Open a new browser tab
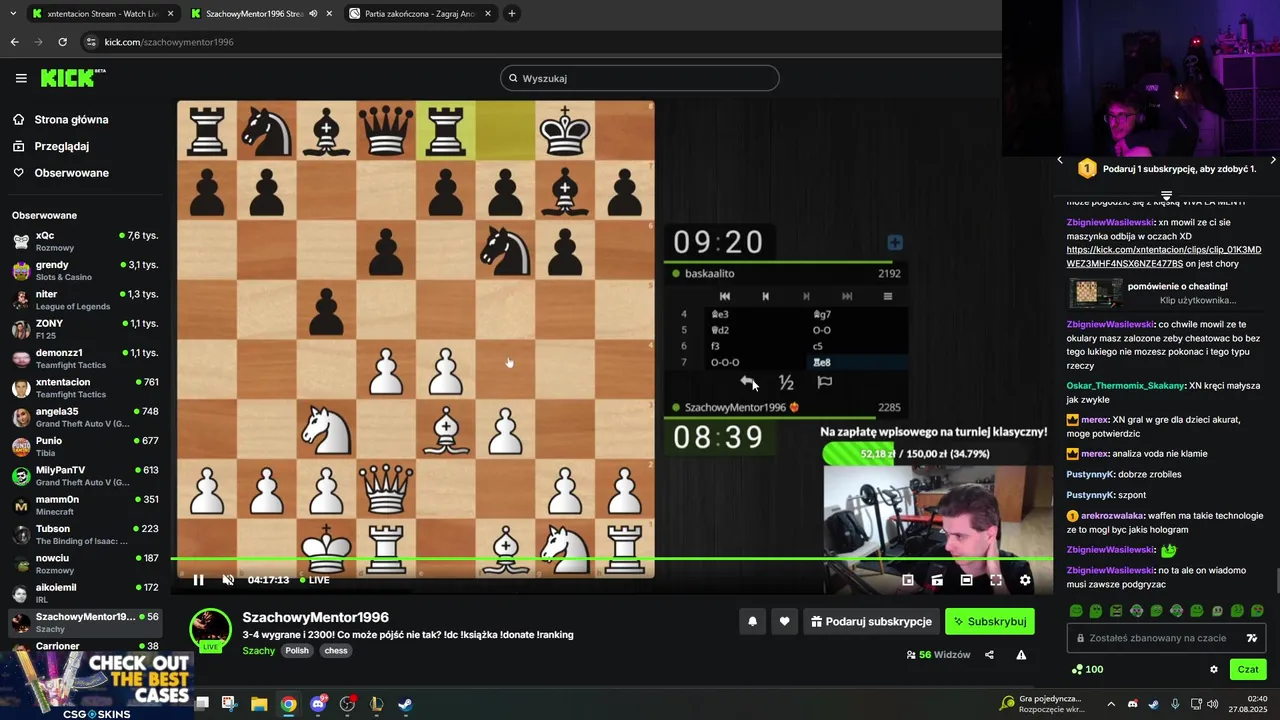The width and height of the screenshot is (1280, 720). pos(512,14)
